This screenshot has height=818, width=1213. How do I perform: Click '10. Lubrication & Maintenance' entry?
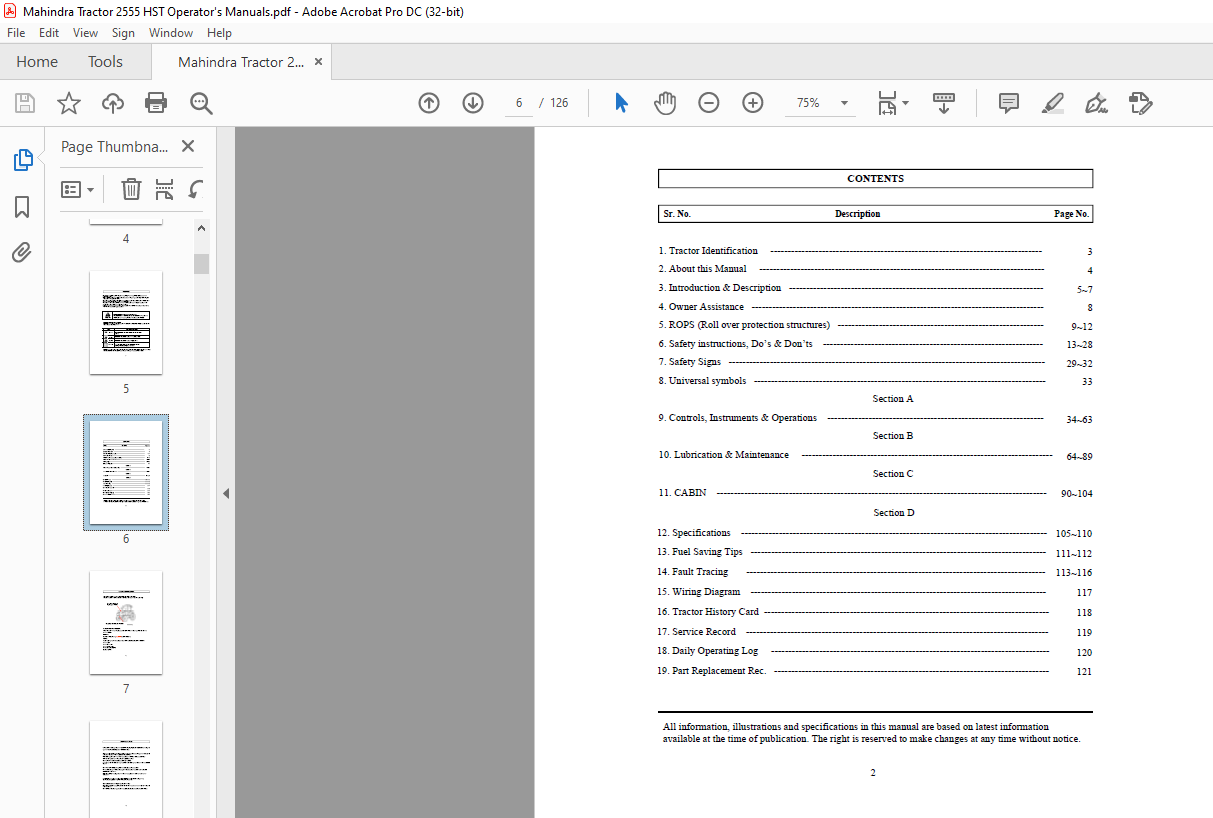tap(723, 455)
